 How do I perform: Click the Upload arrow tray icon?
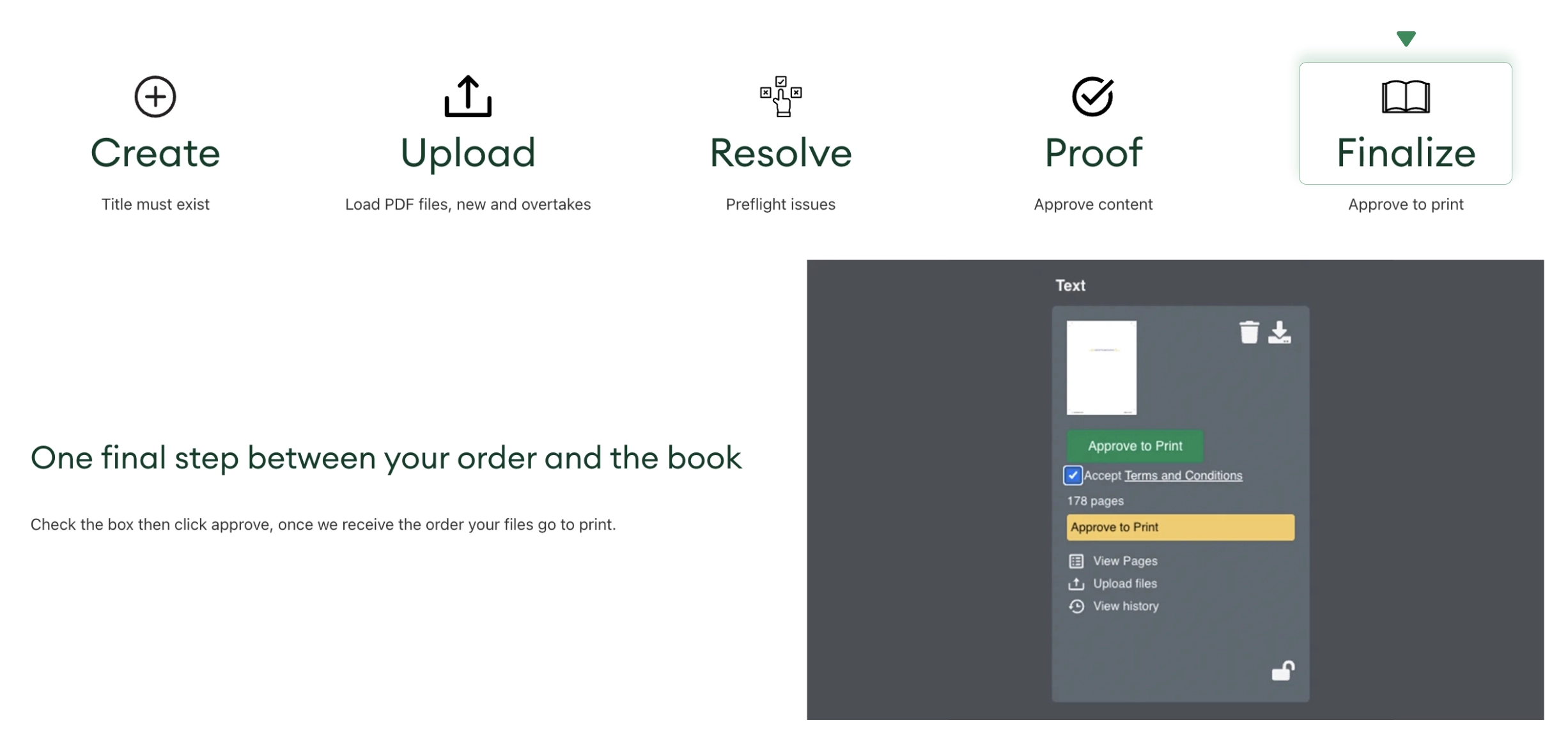tap(468, 96)
